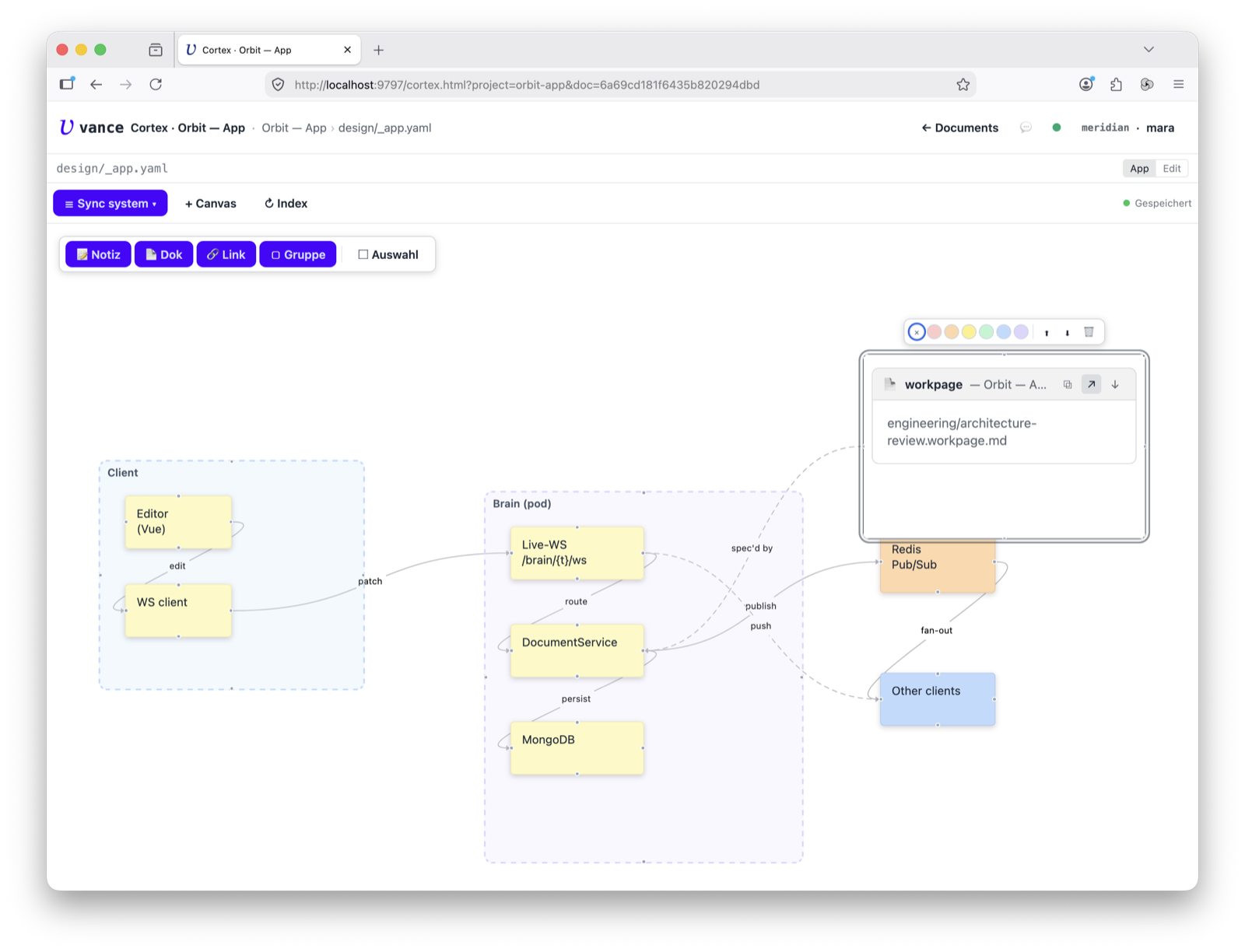
Task: Select the Other clients node
Action: (938, 699)
